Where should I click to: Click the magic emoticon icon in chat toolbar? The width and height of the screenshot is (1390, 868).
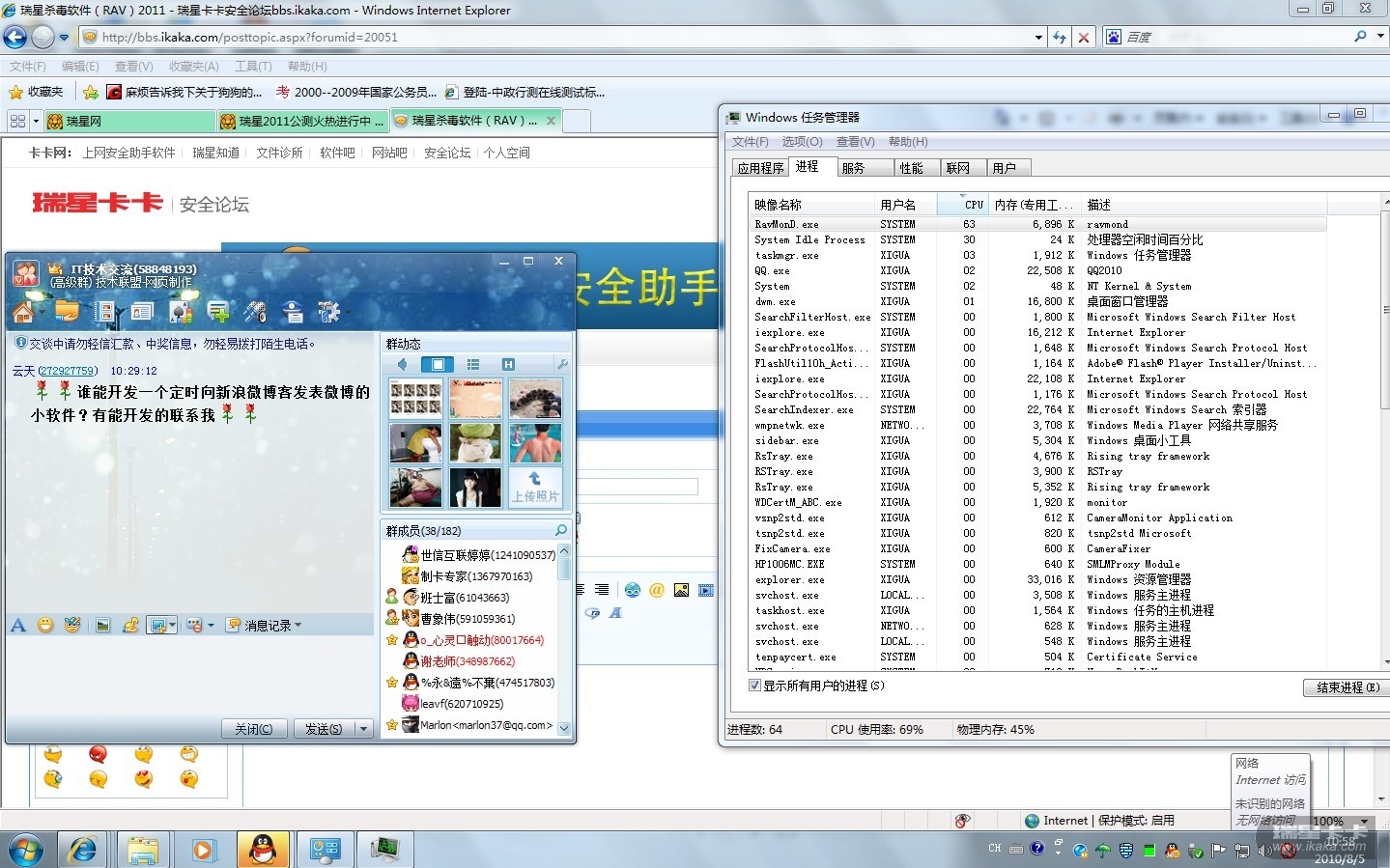pos(72,626)
